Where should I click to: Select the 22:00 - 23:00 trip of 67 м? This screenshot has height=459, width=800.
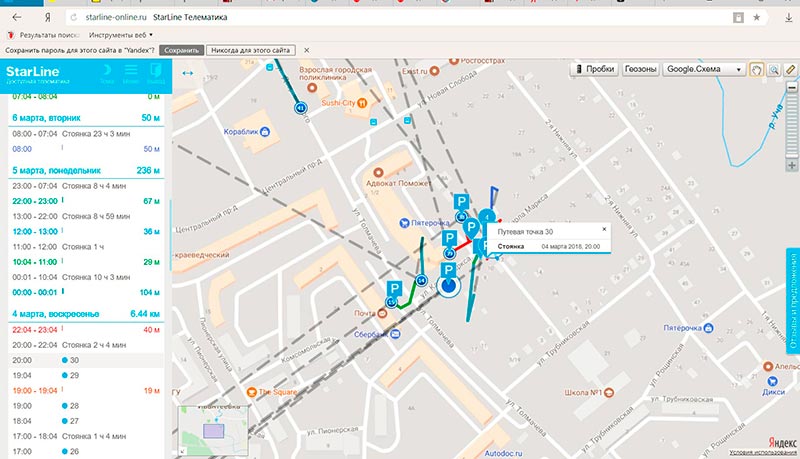[86, 201]
